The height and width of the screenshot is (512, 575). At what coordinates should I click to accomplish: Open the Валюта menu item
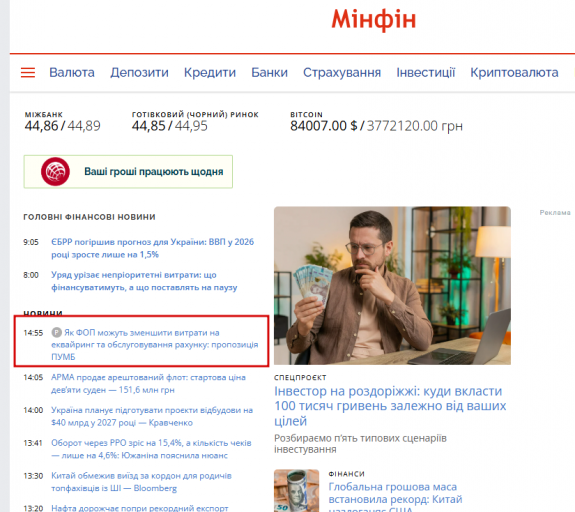point(72,72)
